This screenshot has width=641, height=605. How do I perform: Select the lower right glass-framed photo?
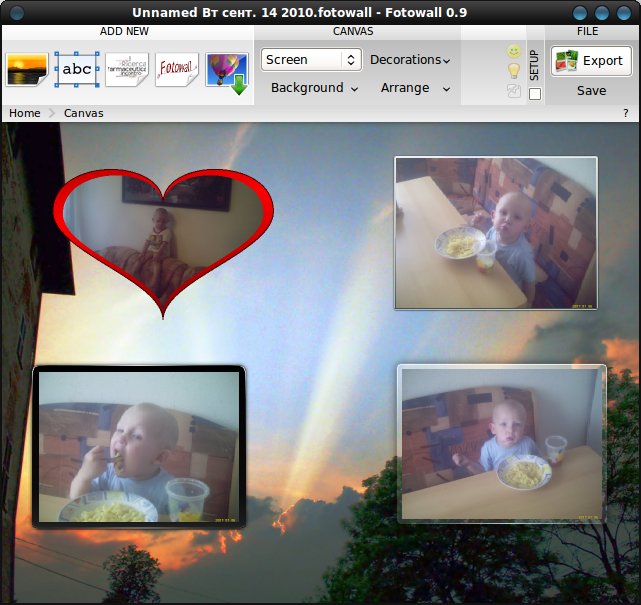[x=502, y=444]
